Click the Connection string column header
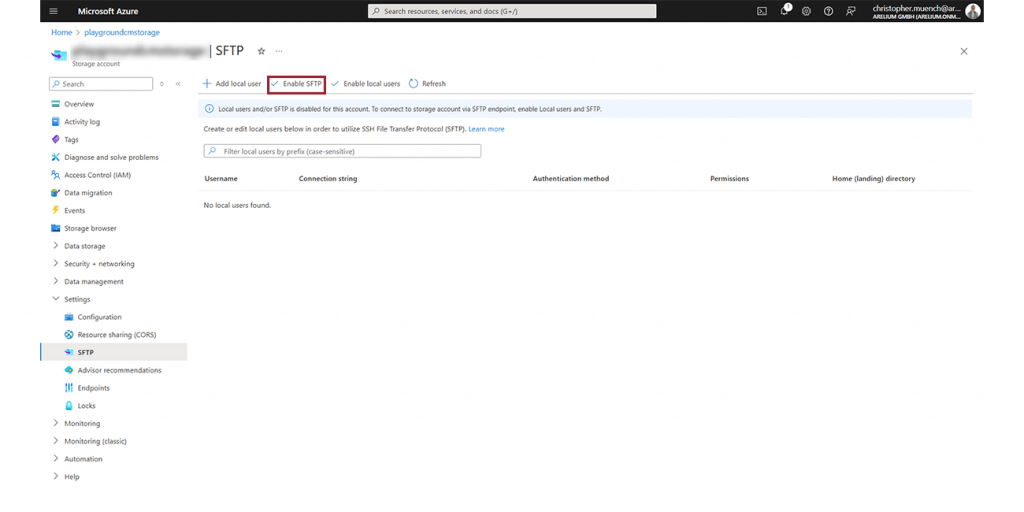 pyautogui.click(x=328, y=179)
